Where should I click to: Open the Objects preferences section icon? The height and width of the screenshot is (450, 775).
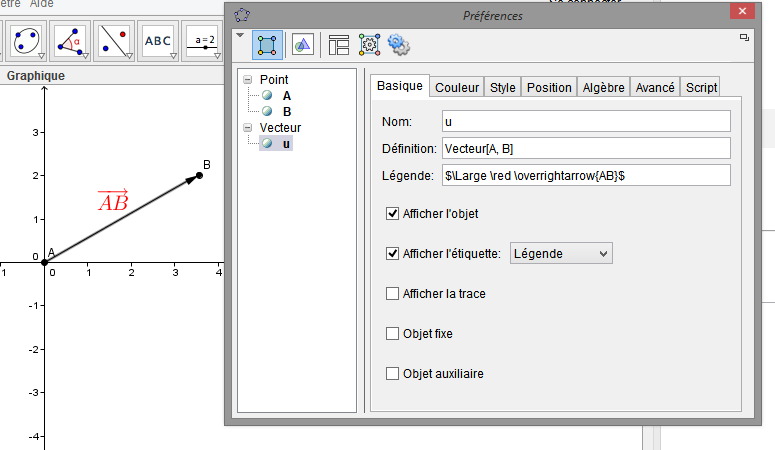point(266,44)
